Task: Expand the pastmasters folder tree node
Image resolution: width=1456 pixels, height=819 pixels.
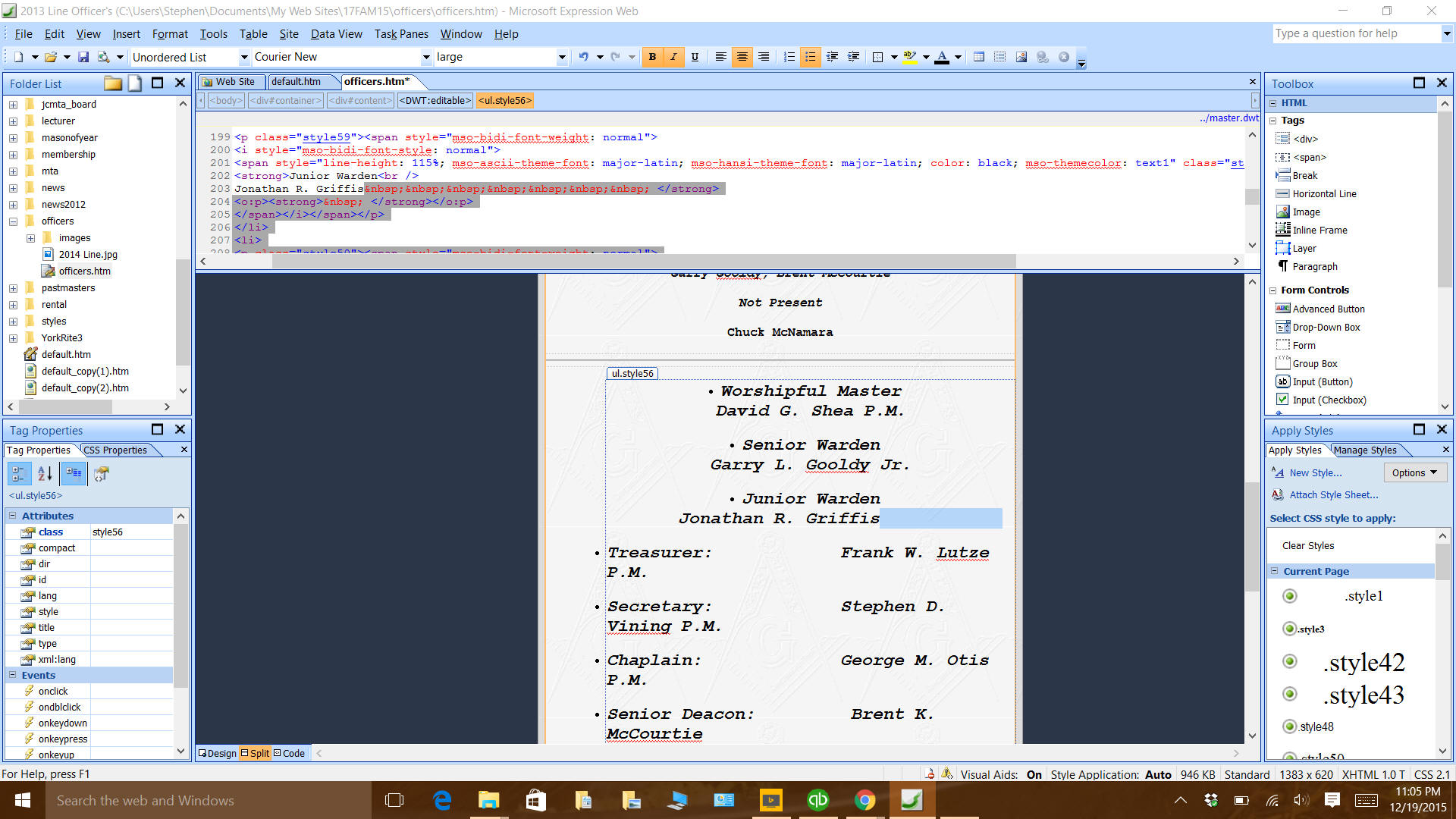Action: click(13, 288)
